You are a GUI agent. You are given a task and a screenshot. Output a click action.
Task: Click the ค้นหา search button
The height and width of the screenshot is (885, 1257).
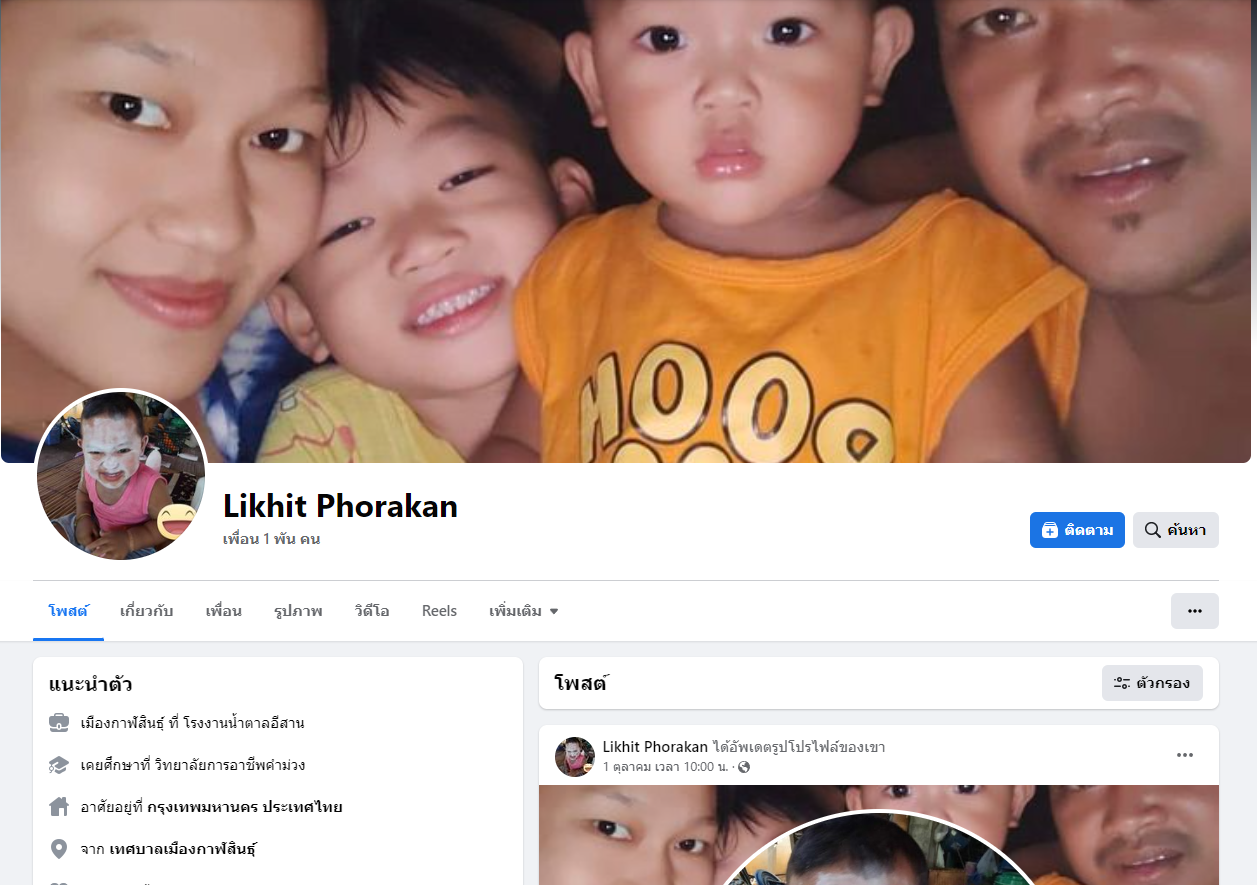pyautogui.click(x=1176, y=530)
